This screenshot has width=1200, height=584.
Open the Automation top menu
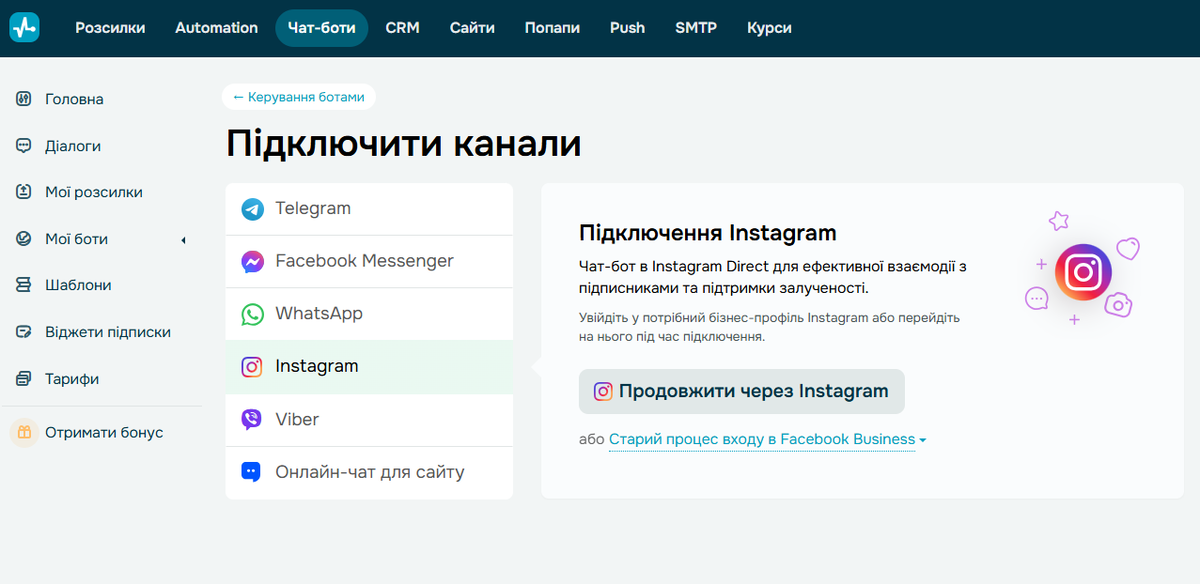click(216, 28)
